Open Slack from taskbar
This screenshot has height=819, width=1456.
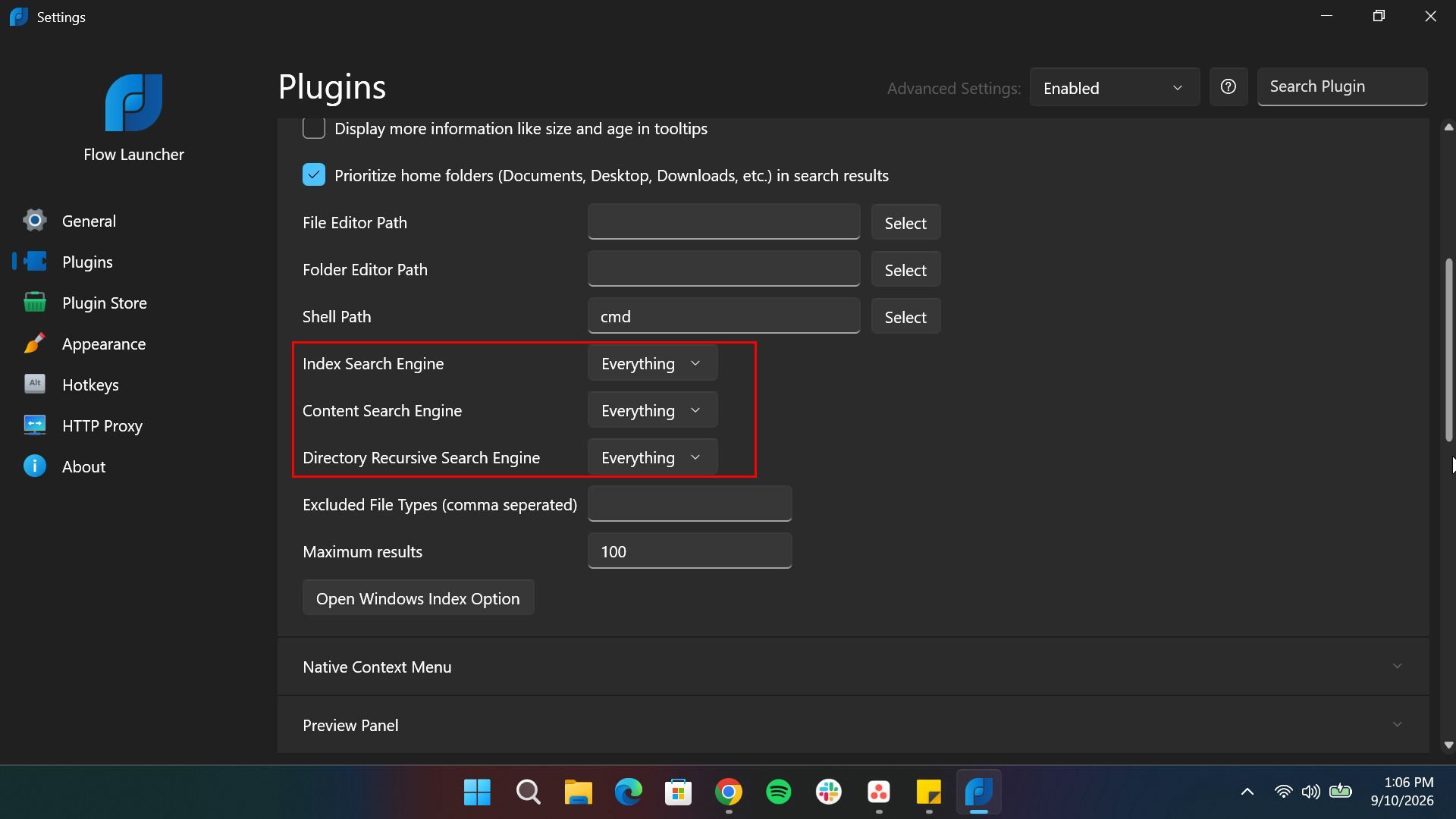(x=828, y=792)
